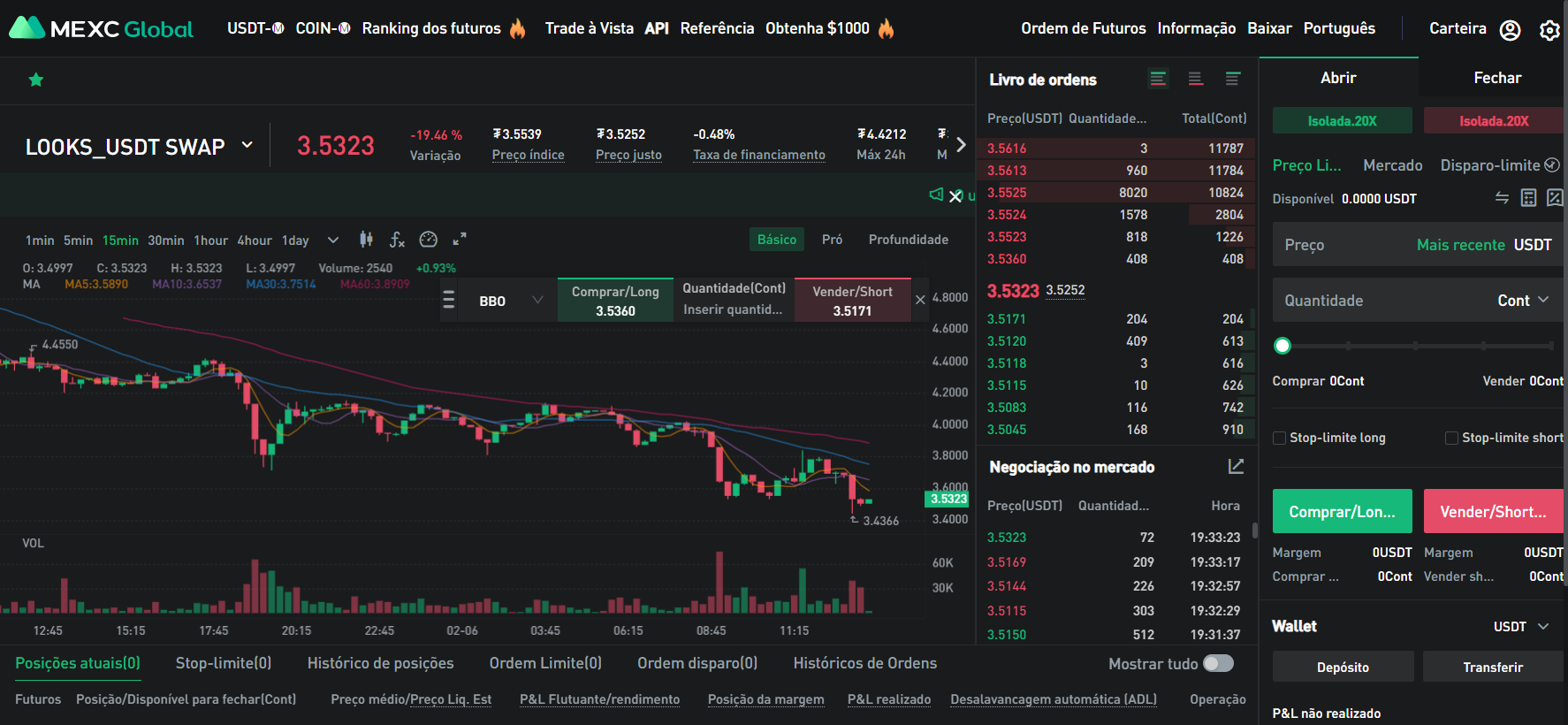Image resolution: width=1568 pixels, height=725 pixels.
Task: Click red Isolada.20X leverage button
Action: click(x=1494, y=120)
